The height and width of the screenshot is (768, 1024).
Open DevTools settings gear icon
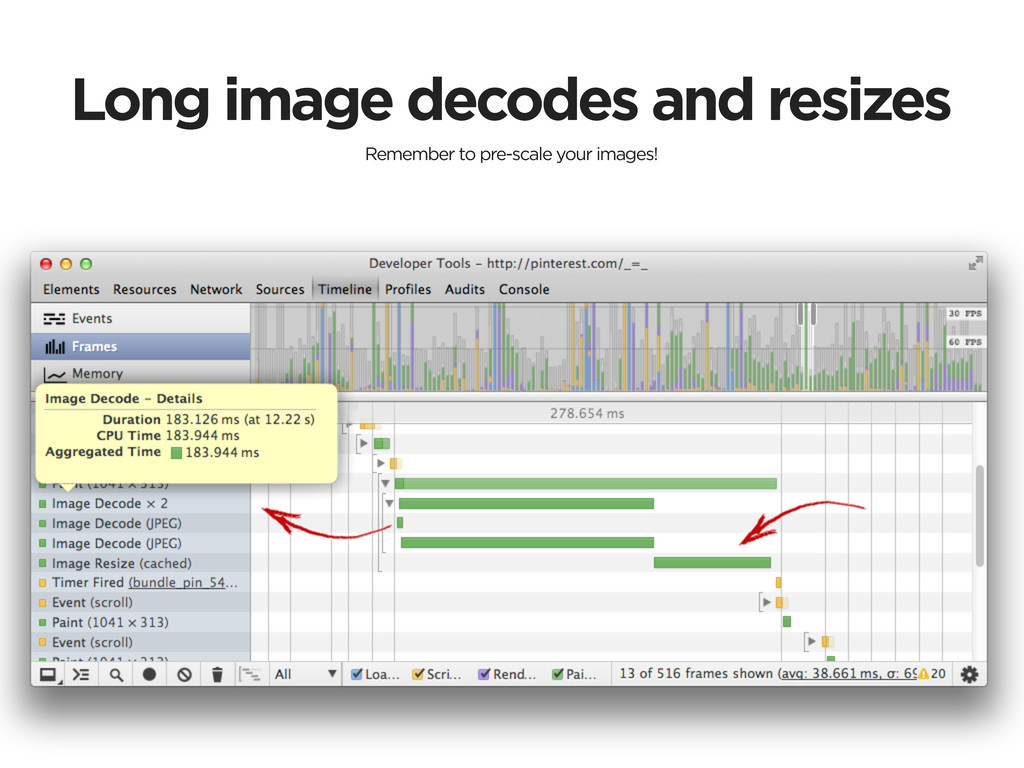coord(968,675)
